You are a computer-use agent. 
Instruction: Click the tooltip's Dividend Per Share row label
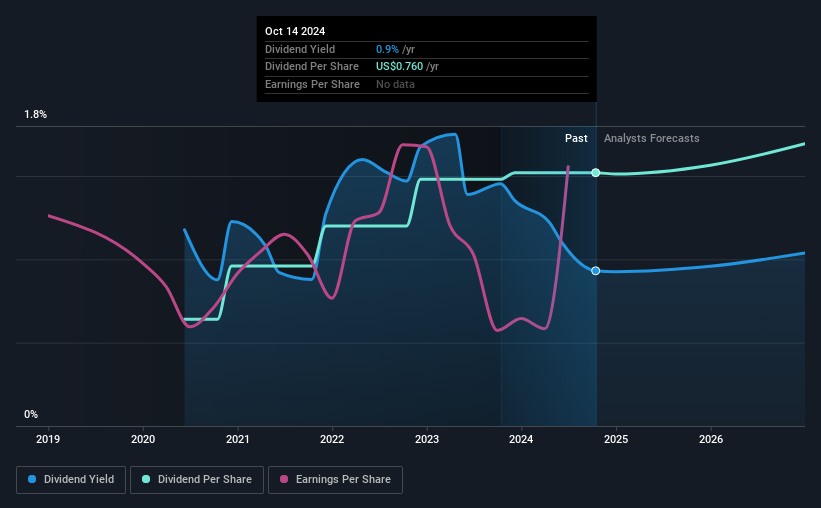click(312, 67)
